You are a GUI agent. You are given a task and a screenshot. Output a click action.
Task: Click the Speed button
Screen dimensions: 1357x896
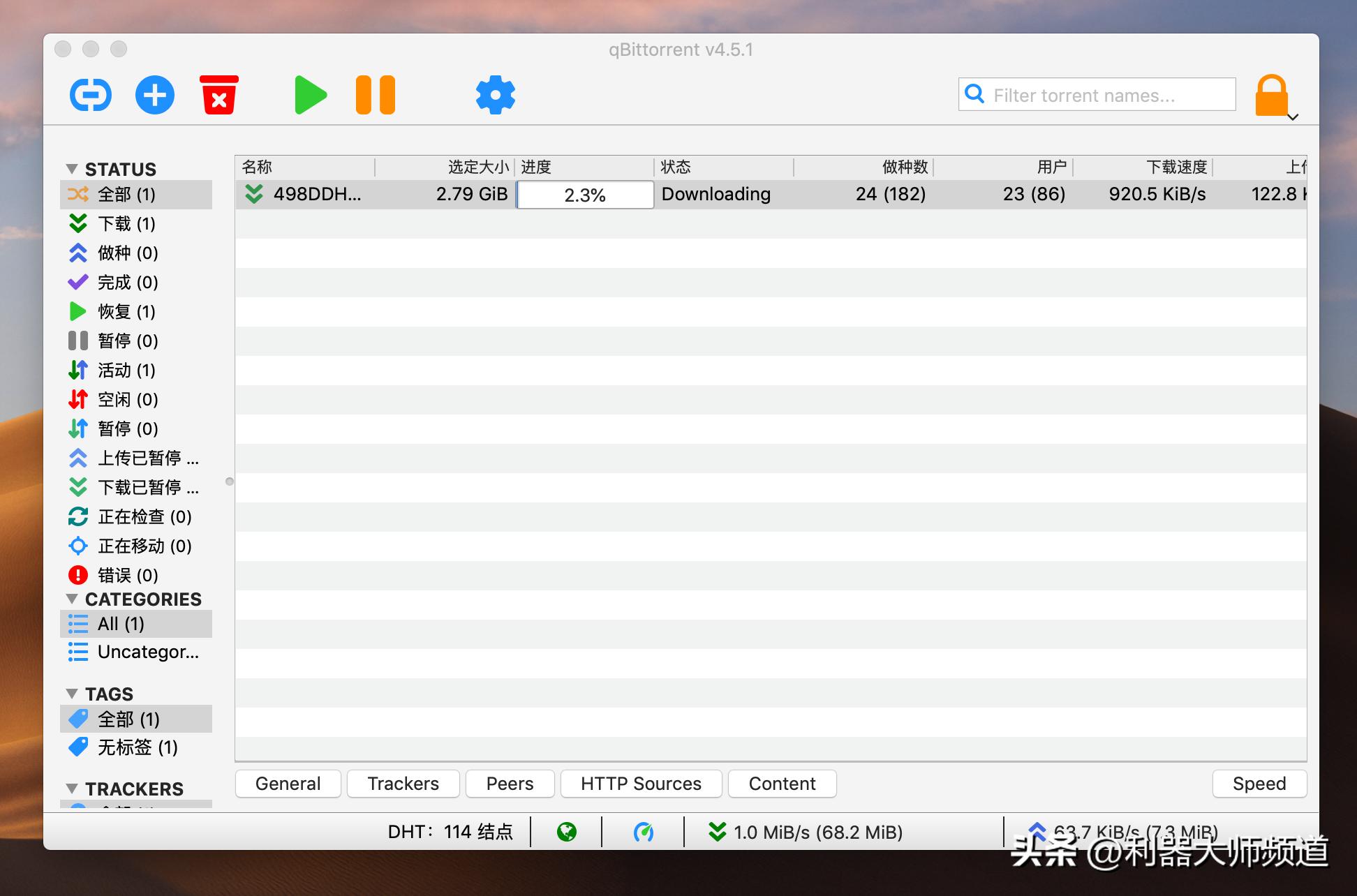1259,783
